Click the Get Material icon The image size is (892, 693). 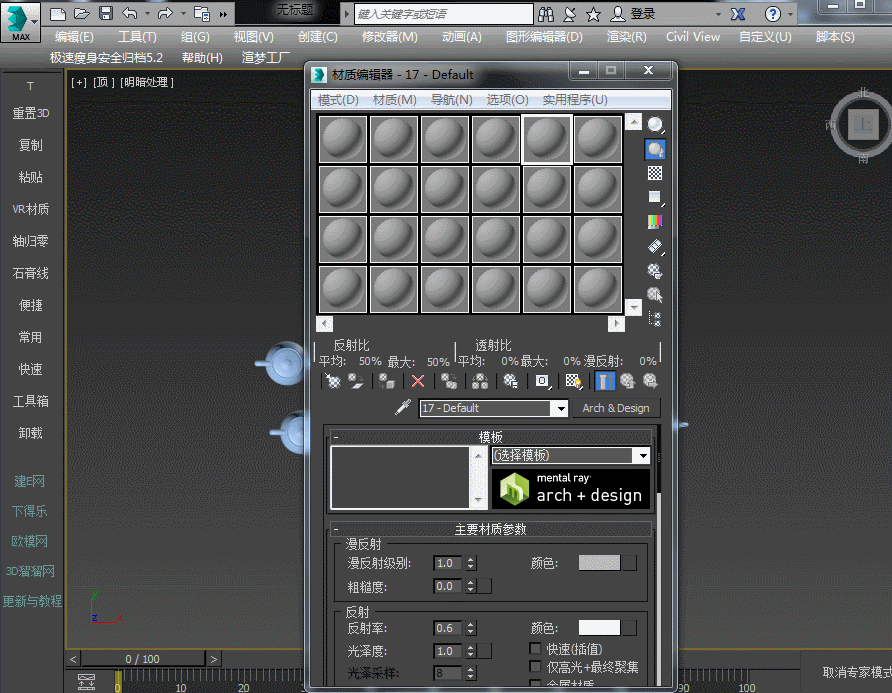(x=333, y=381)
